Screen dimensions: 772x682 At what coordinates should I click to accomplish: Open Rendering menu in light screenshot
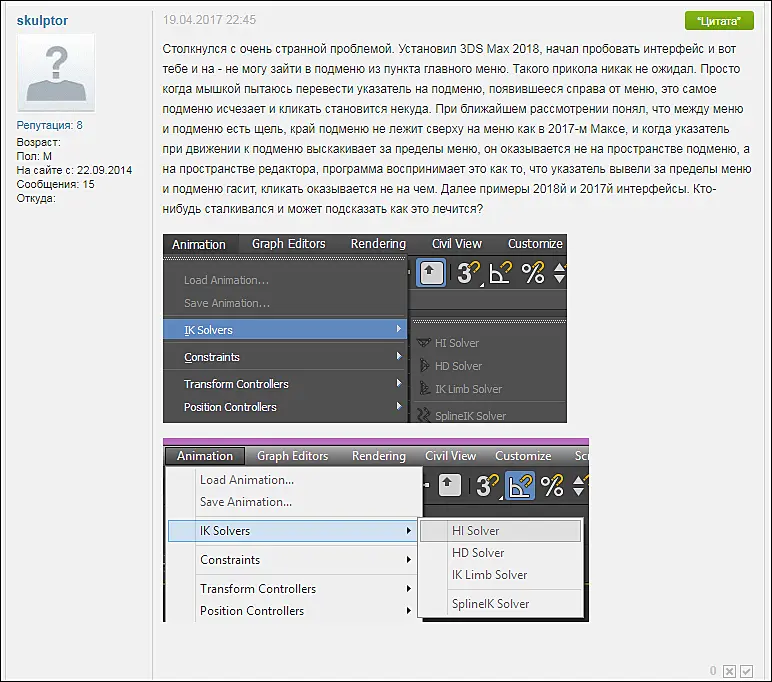tap(379, 456)
